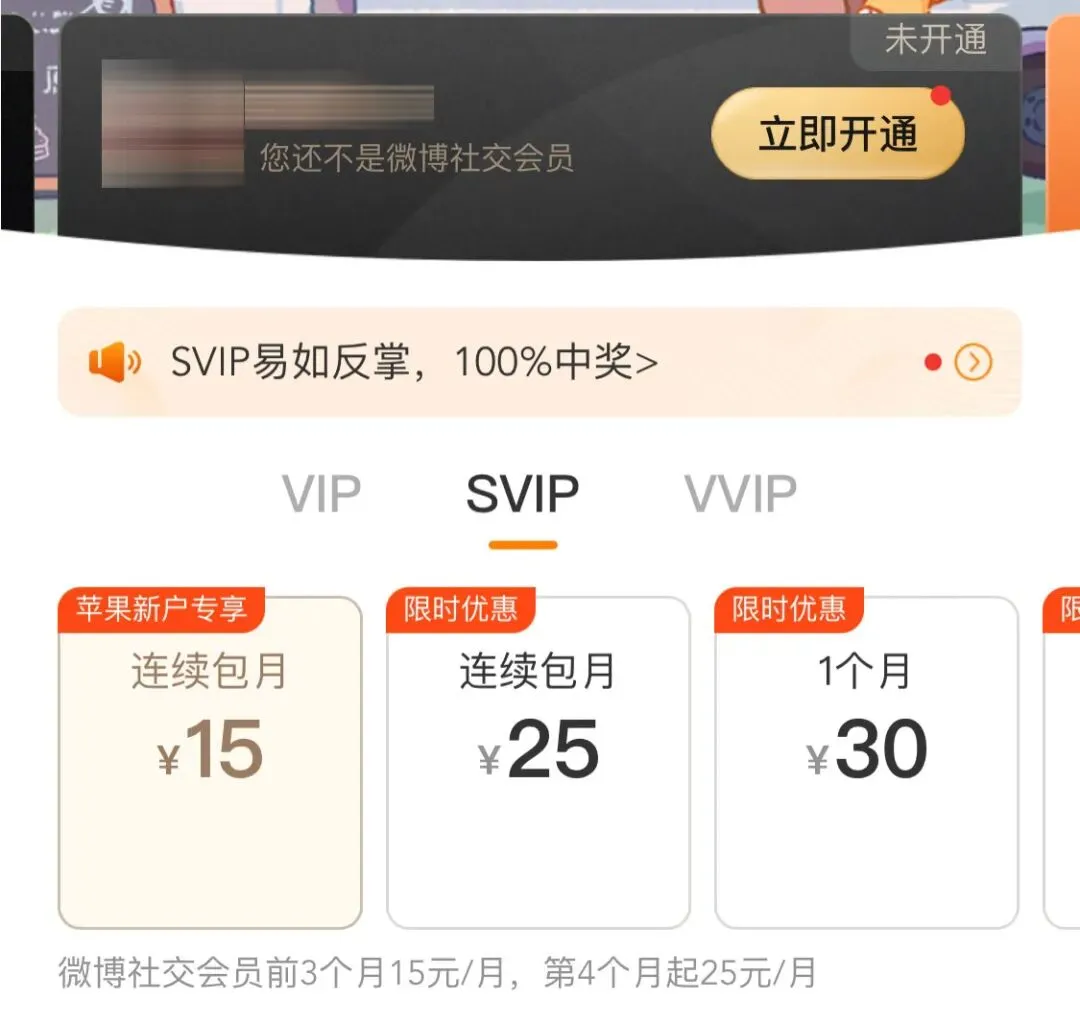Tap the 您还不是微博社交会员 text
1080x1022 pixels.
(417, 158)
